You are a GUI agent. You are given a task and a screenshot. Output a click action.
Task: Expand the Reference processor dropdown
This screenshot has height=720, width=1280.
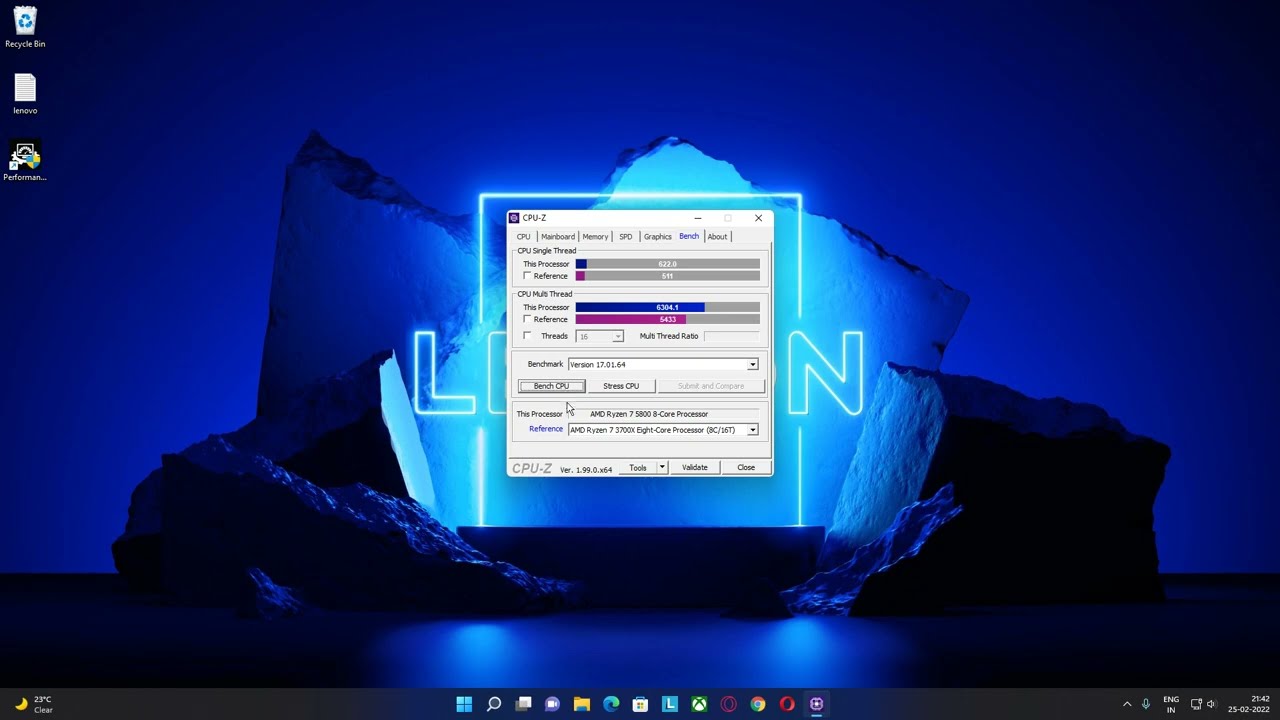tap(752, 430)
